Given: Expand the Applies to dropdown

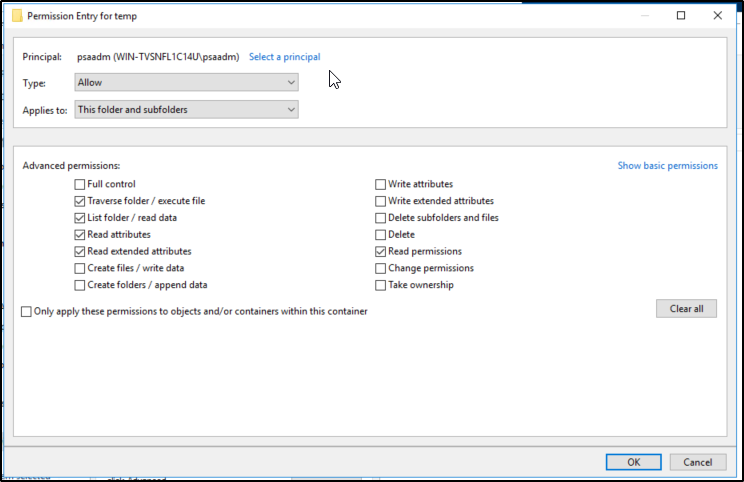Looking at the screenshot, I should 185,110.
